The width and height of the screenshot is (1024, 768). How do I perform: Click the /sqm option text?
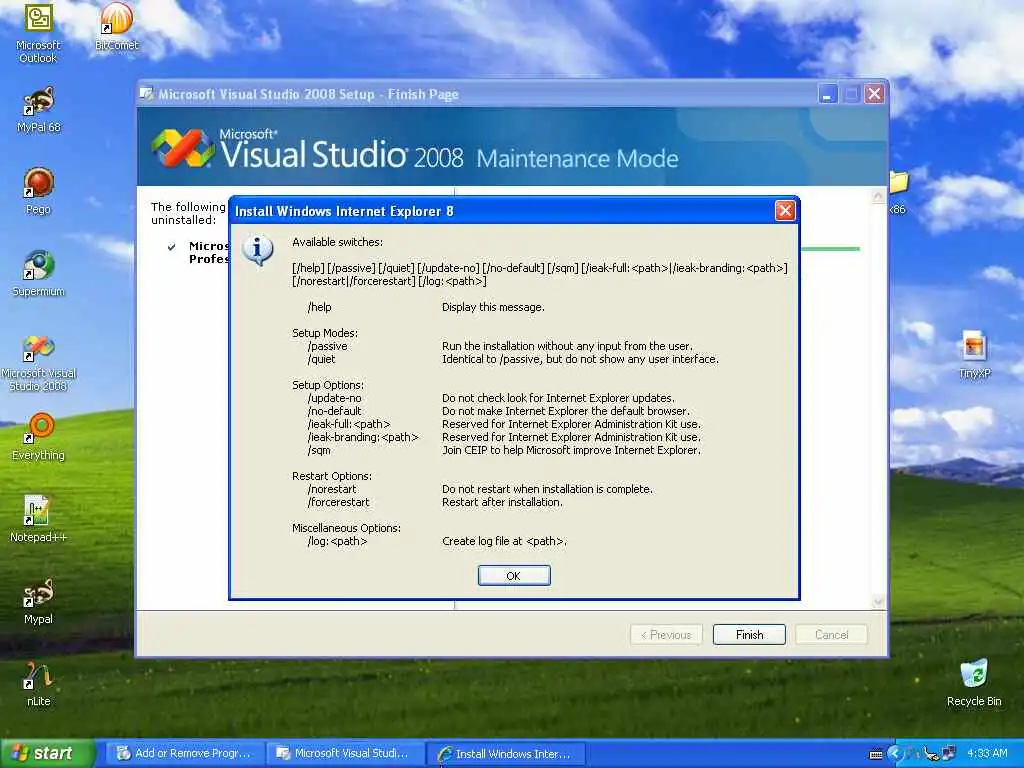pyautogui.click(x=319, y=451)
